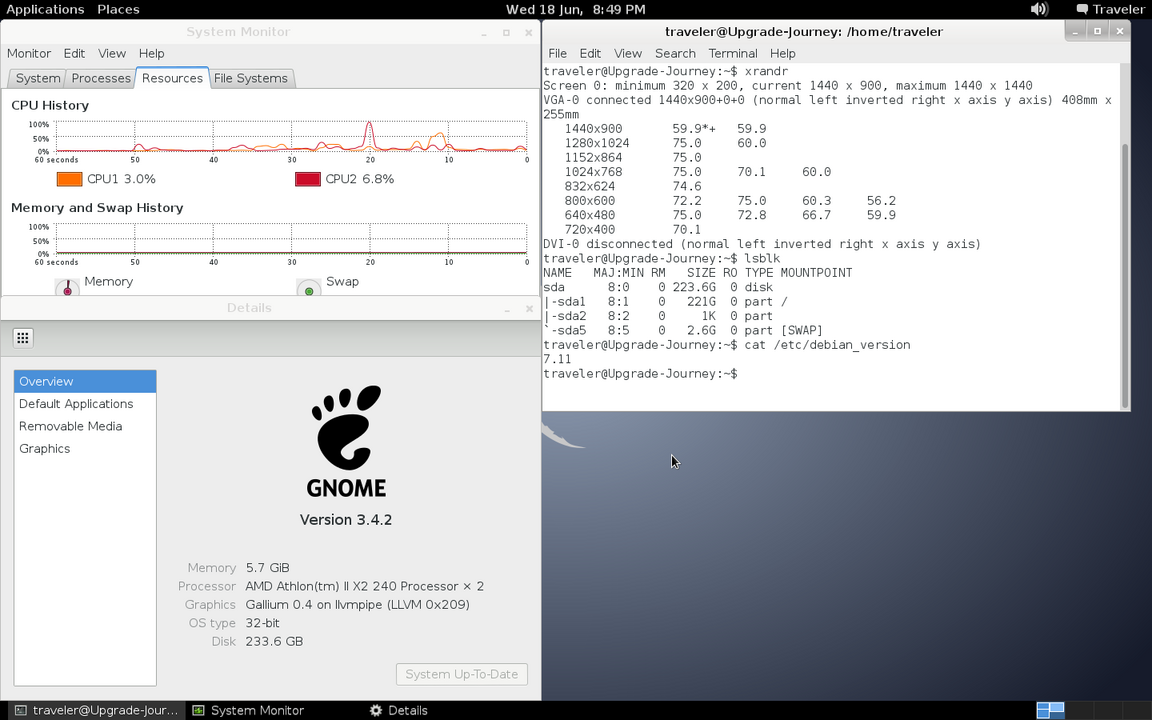Screen dimensions: 1152x720
Task: Click the CPU History graph
Action: pyautogui.click(x=292, y=137)
